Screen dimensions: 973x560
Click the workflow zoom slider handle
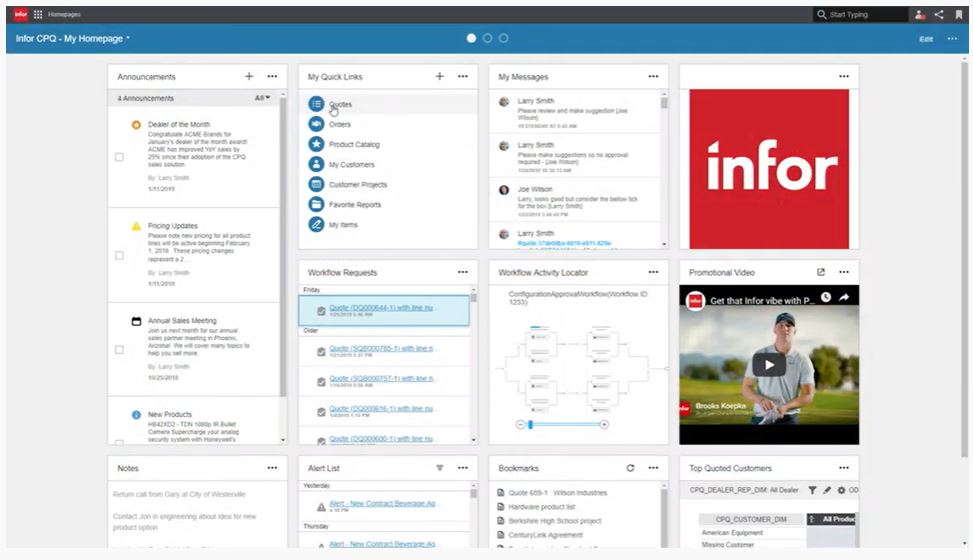pos(531,425)
